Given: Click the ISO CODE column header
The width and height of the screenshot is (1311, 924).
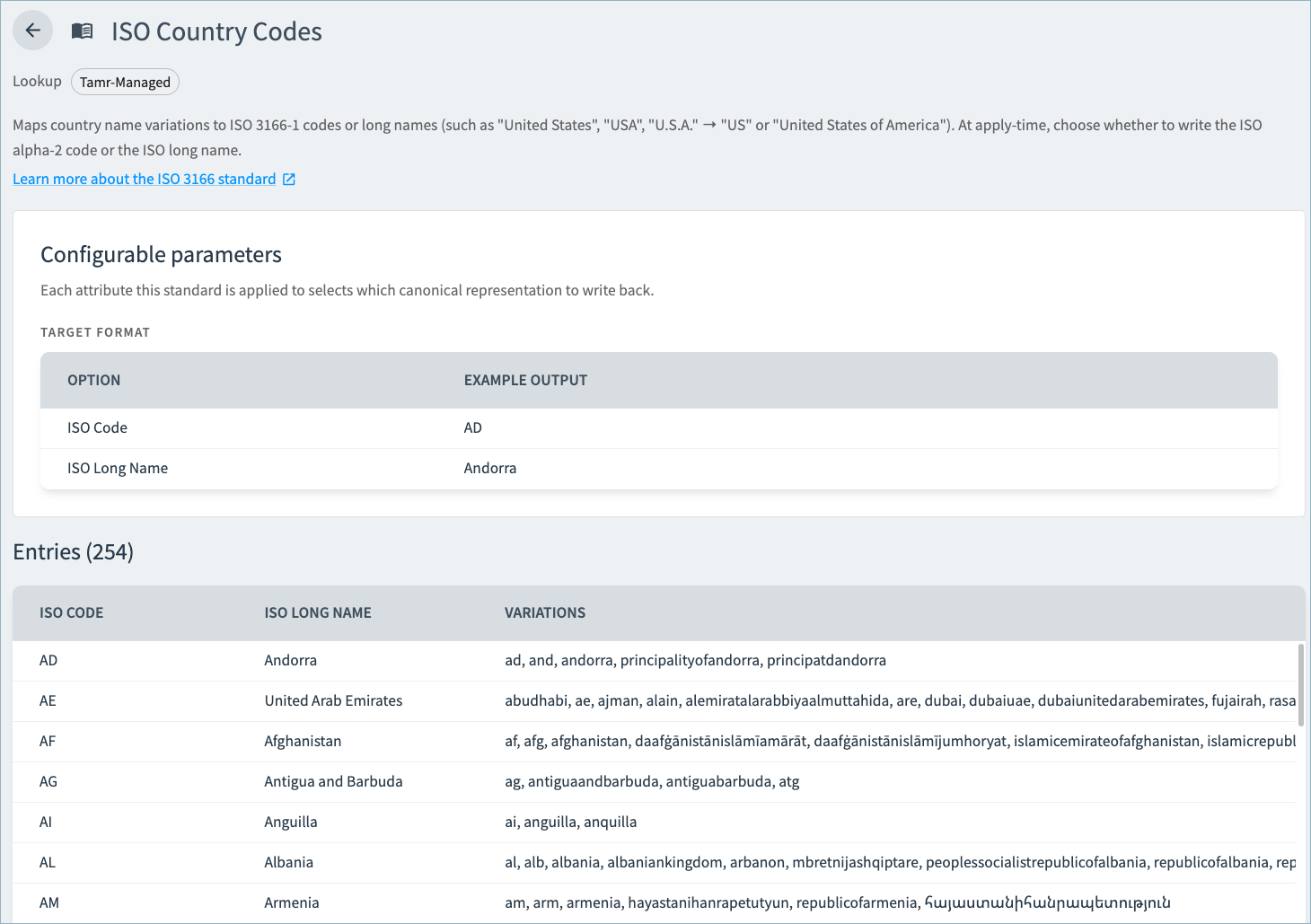Looking at the screenshot, I should [x=72, y=612].
